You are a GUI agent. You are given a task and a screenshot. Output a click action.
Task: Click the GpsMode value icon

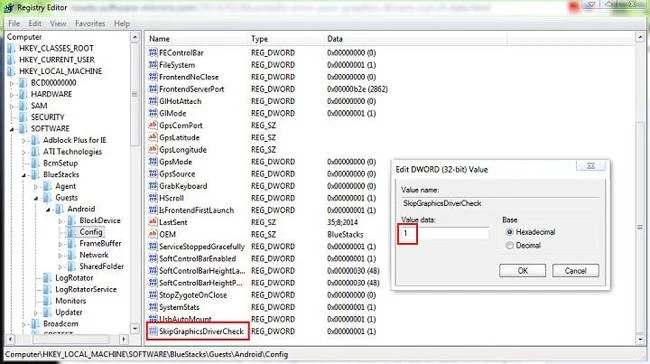click(153, 162)
